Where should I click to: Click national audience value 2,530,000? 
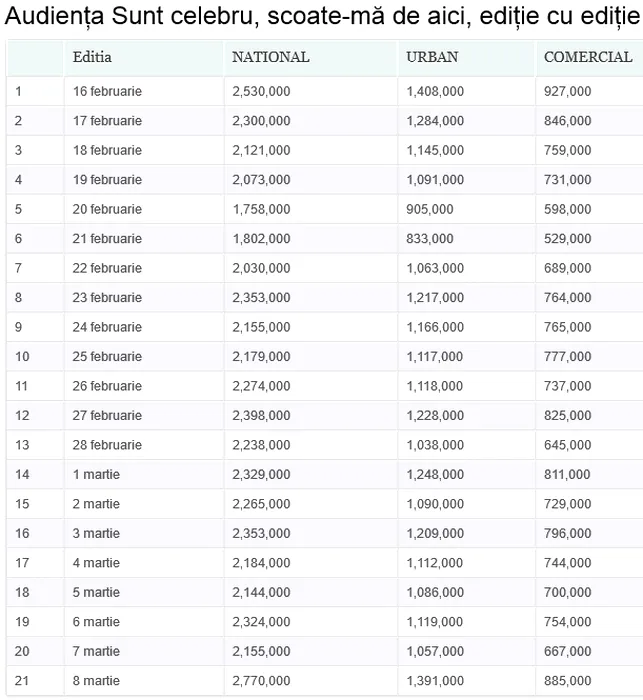(x=261, y=91)
